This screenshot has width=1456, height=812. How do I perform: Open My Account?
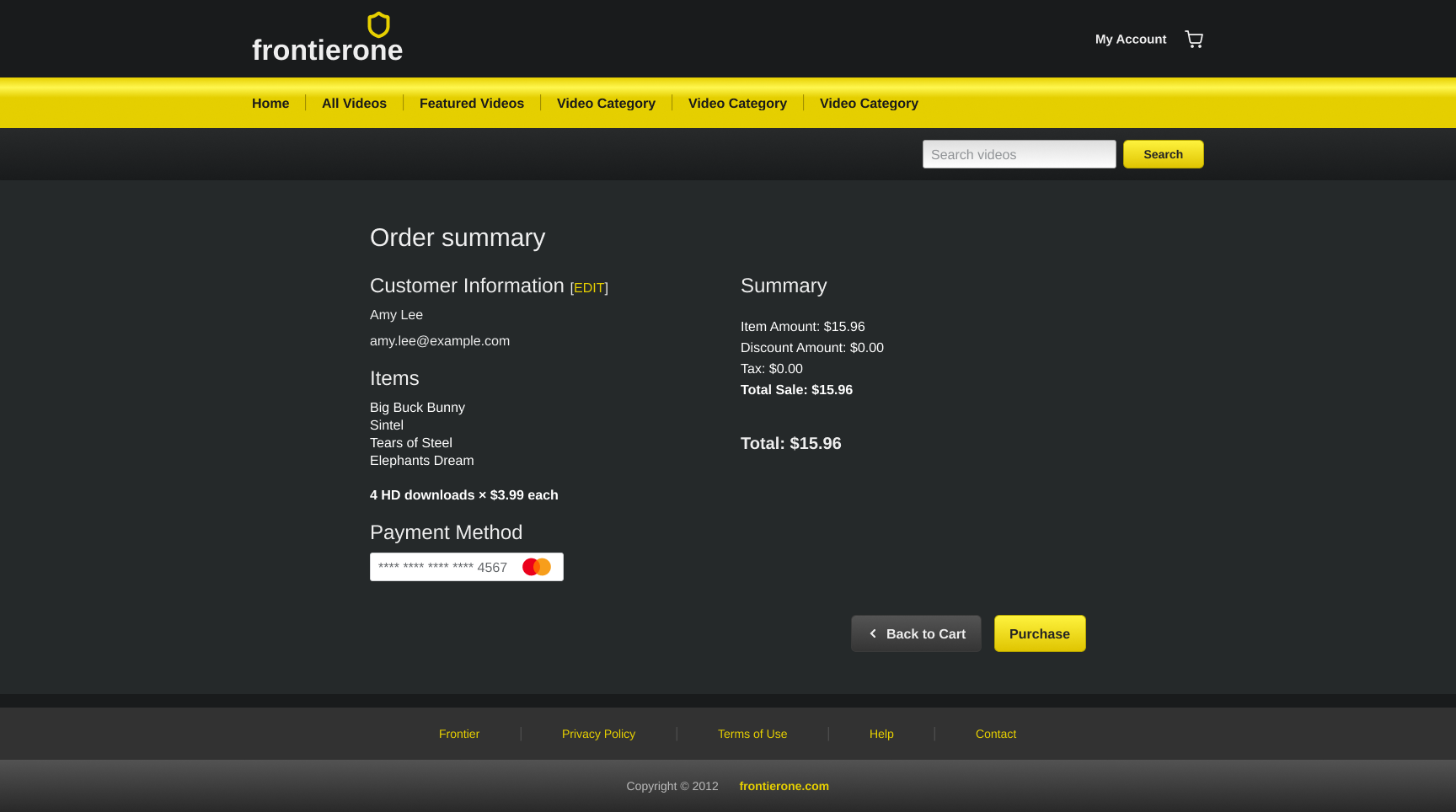coord(1131,39)
